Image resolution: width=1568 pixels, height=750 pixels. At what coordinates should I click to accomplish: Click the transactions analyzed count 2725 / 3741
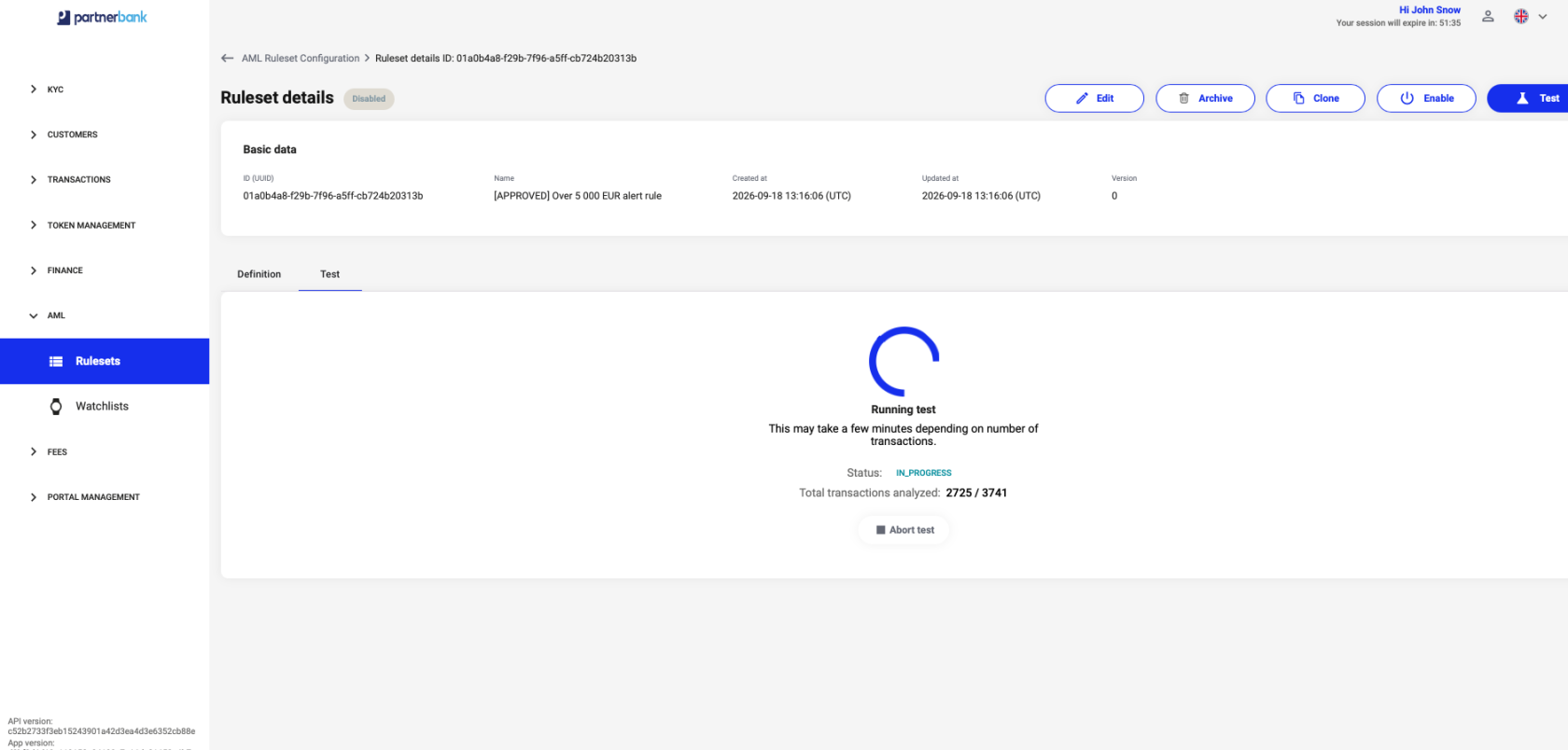(x=976, y=493)
